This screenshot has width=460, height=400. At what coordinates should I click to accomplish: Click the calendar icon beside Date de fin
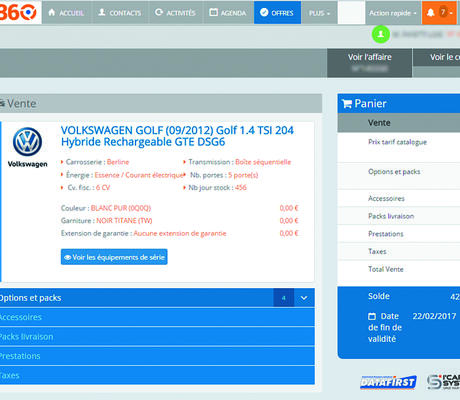tap(372, 316)
